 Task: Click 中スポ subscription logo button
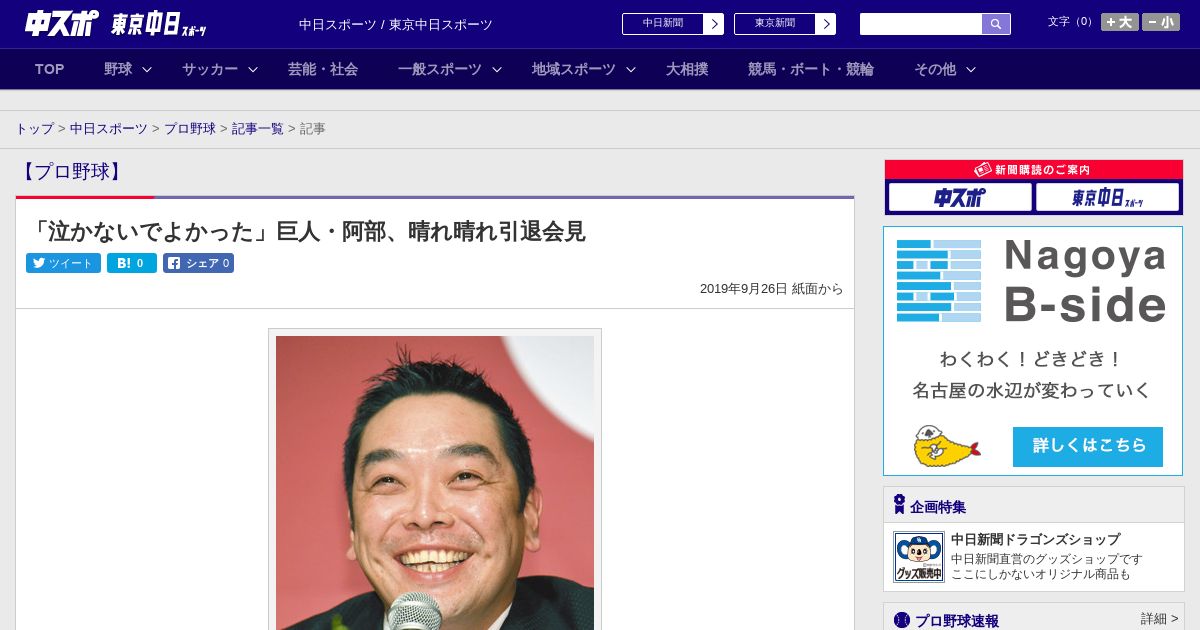coord(960,197)
